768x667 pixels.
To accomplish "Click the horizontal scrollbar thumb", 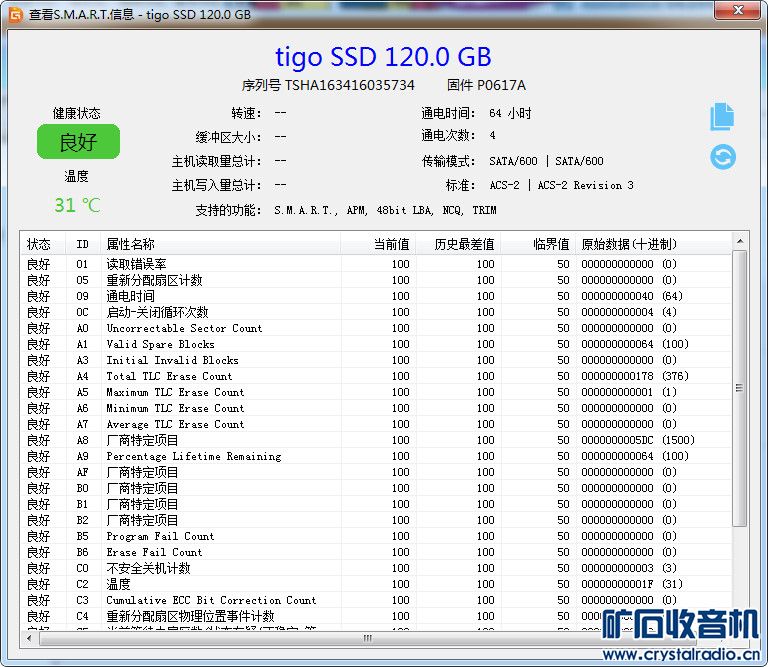I will (367, 638).
